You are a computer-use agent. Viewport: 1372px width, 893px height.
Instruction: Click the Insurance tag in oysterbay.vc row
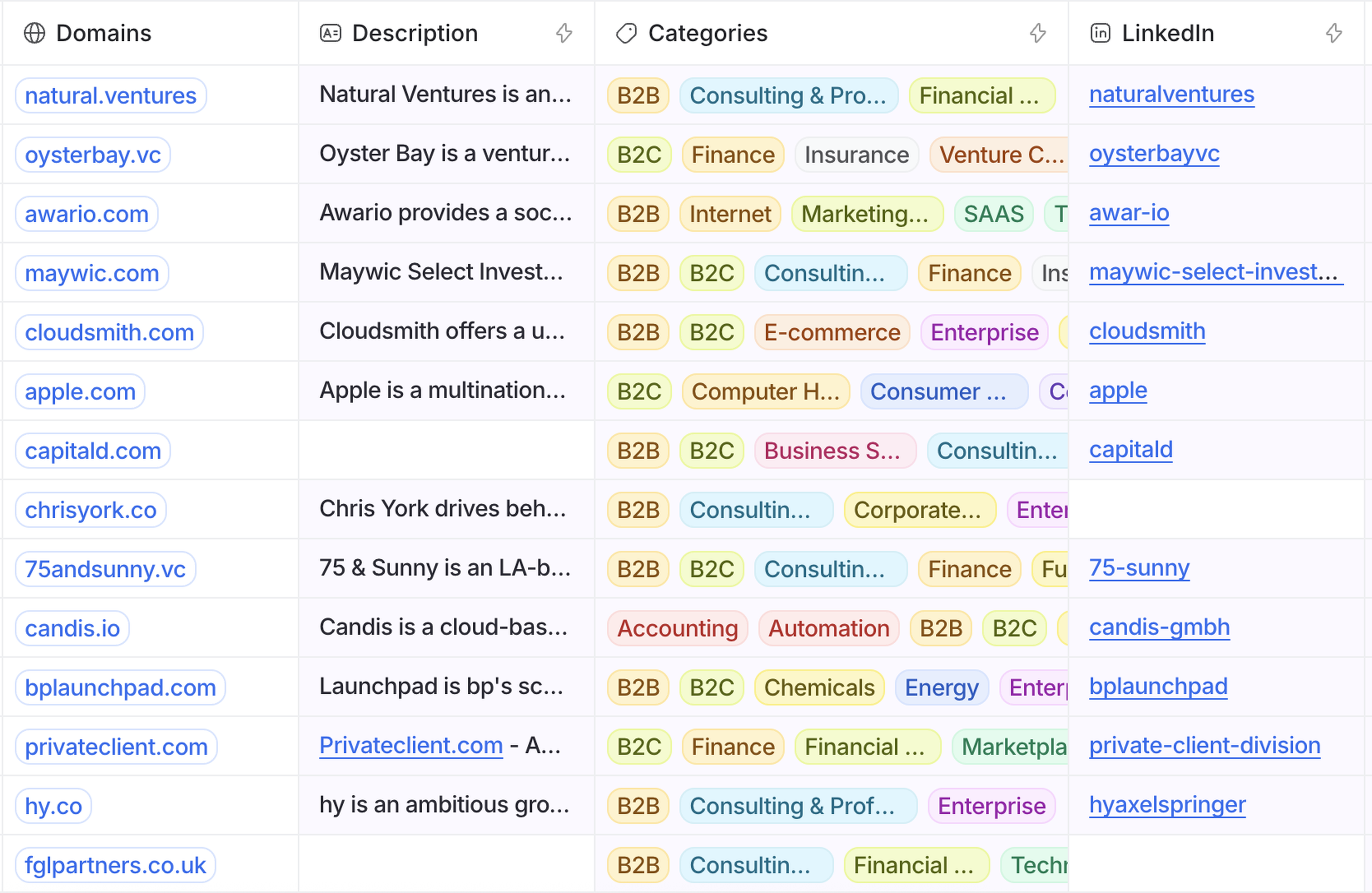tap(856, 155)
